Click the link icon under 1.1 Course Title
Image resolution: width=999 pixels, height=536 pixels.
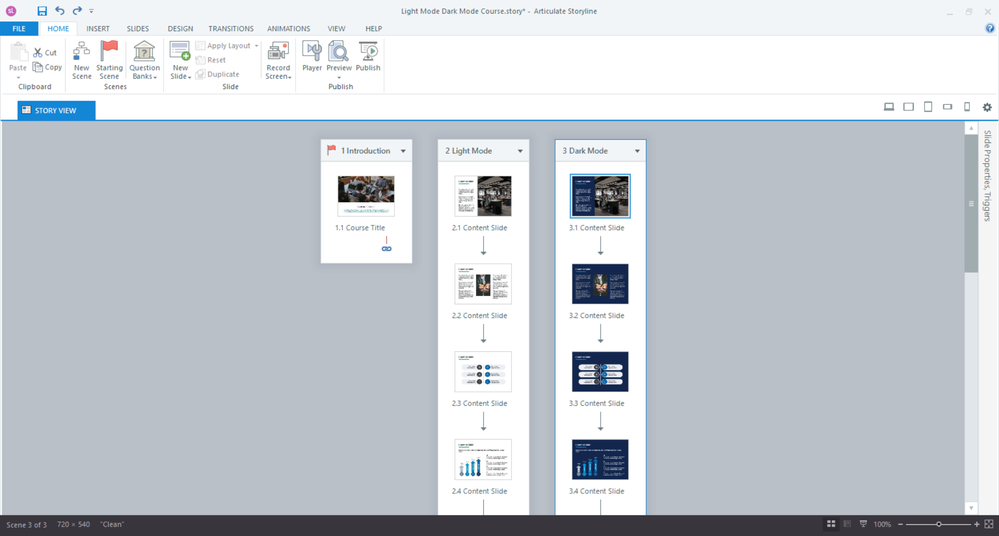click(387, 249)
